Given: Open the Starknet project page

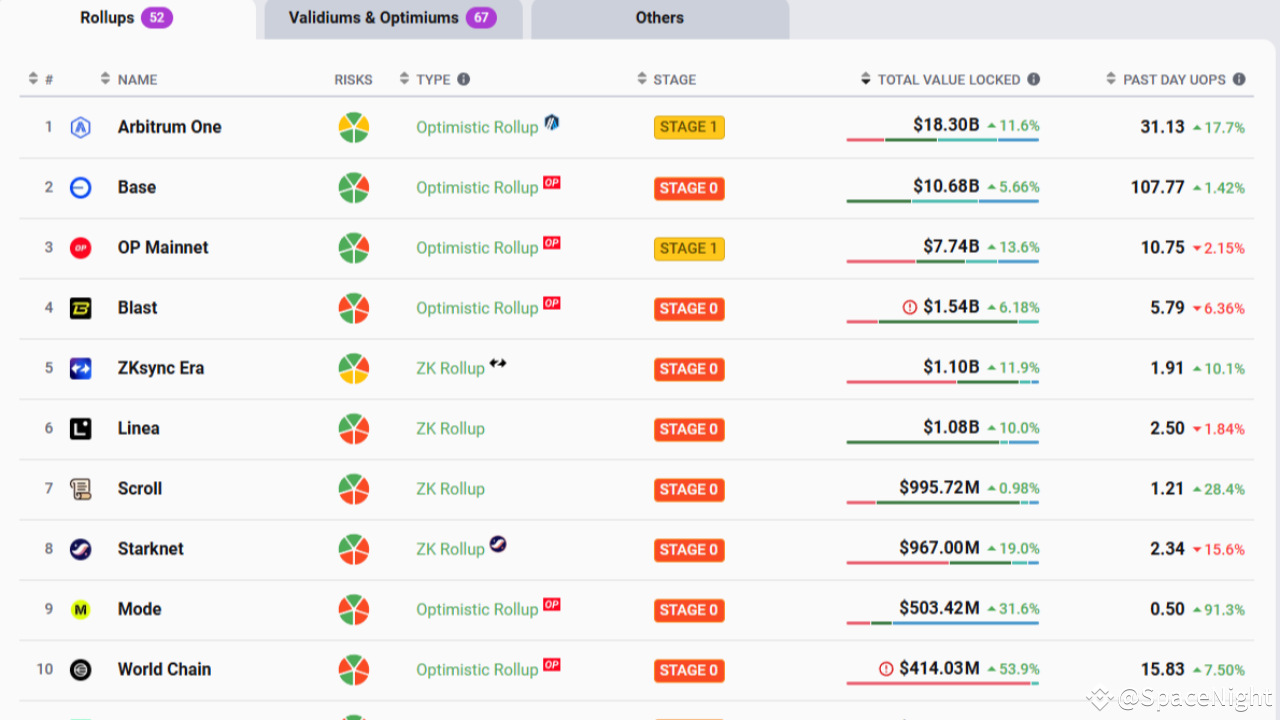Looking at the screenshot, I should click(x=151, y=549).
